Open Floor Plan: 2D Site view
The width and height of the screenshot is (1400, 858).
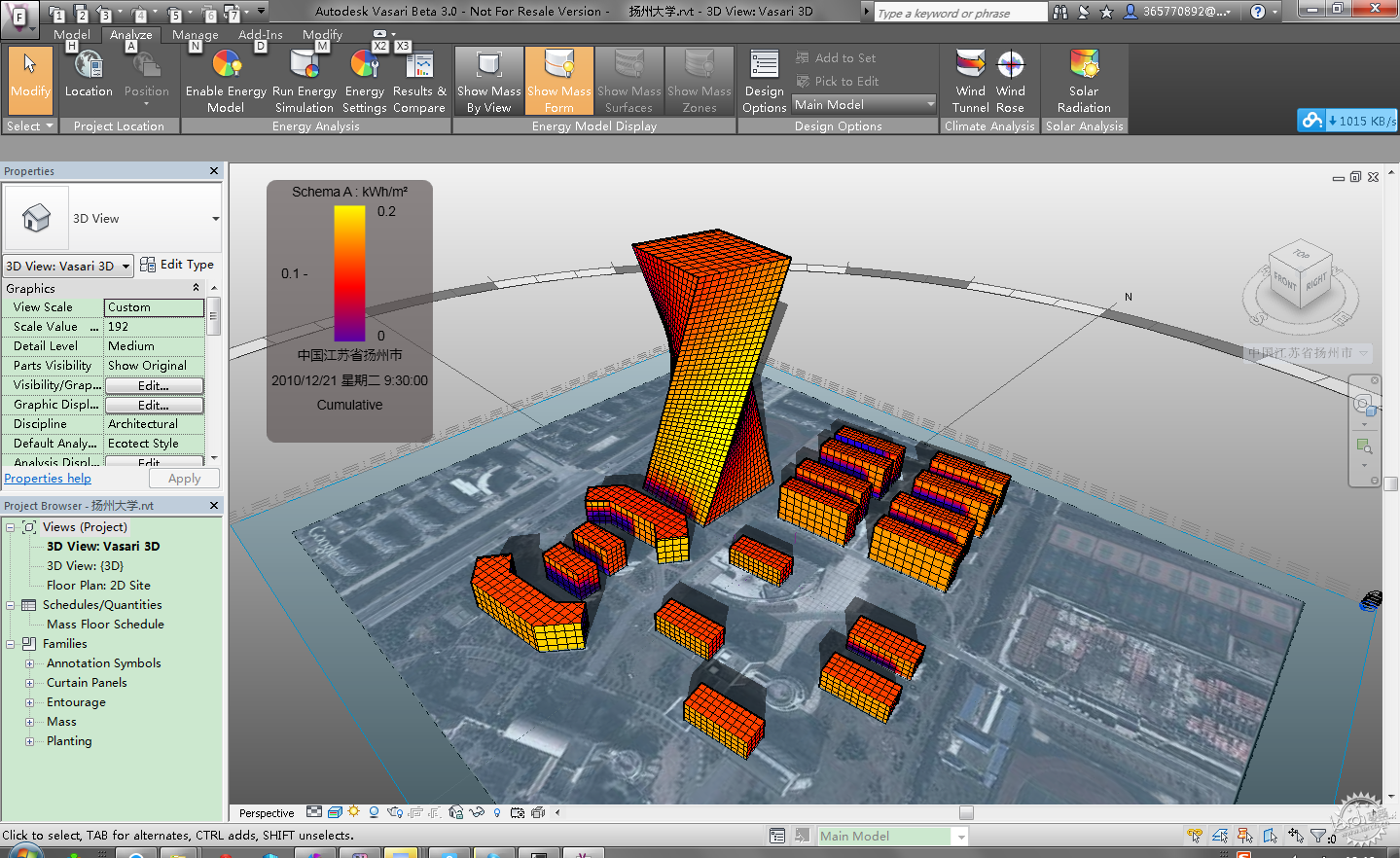click(98, 586)
